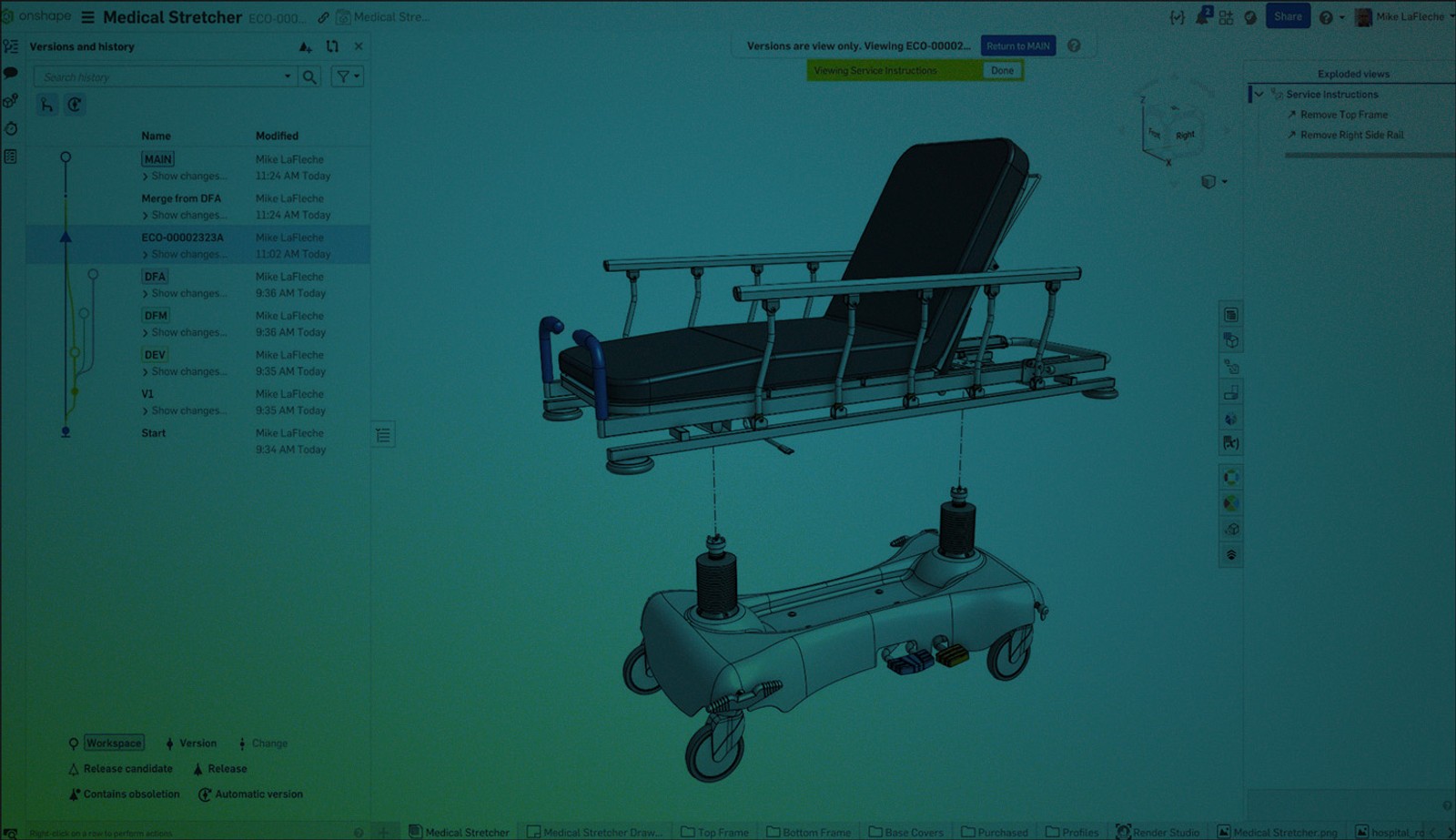The width and height of the screenshot is (1456, 840).
Task: Select the V1 version entry
Action: 147,394
